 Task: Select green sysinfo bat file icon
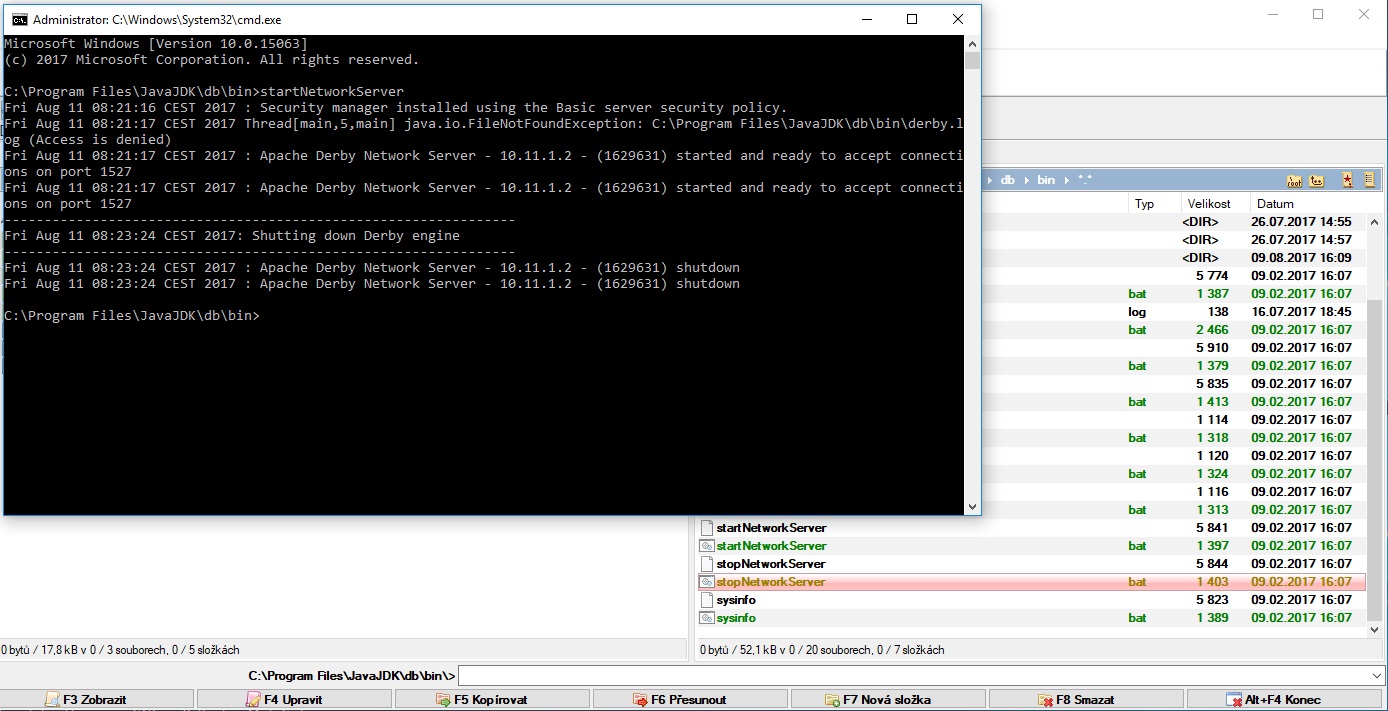coord(707,618)
